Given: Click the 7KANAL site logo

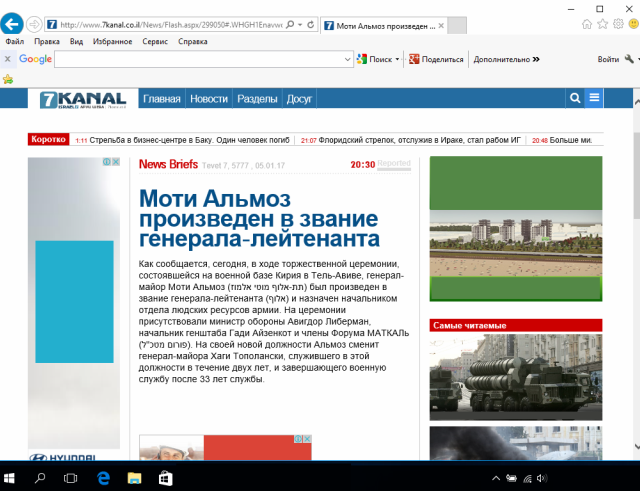Looking at the screenshot, I should tap(83, 99).
